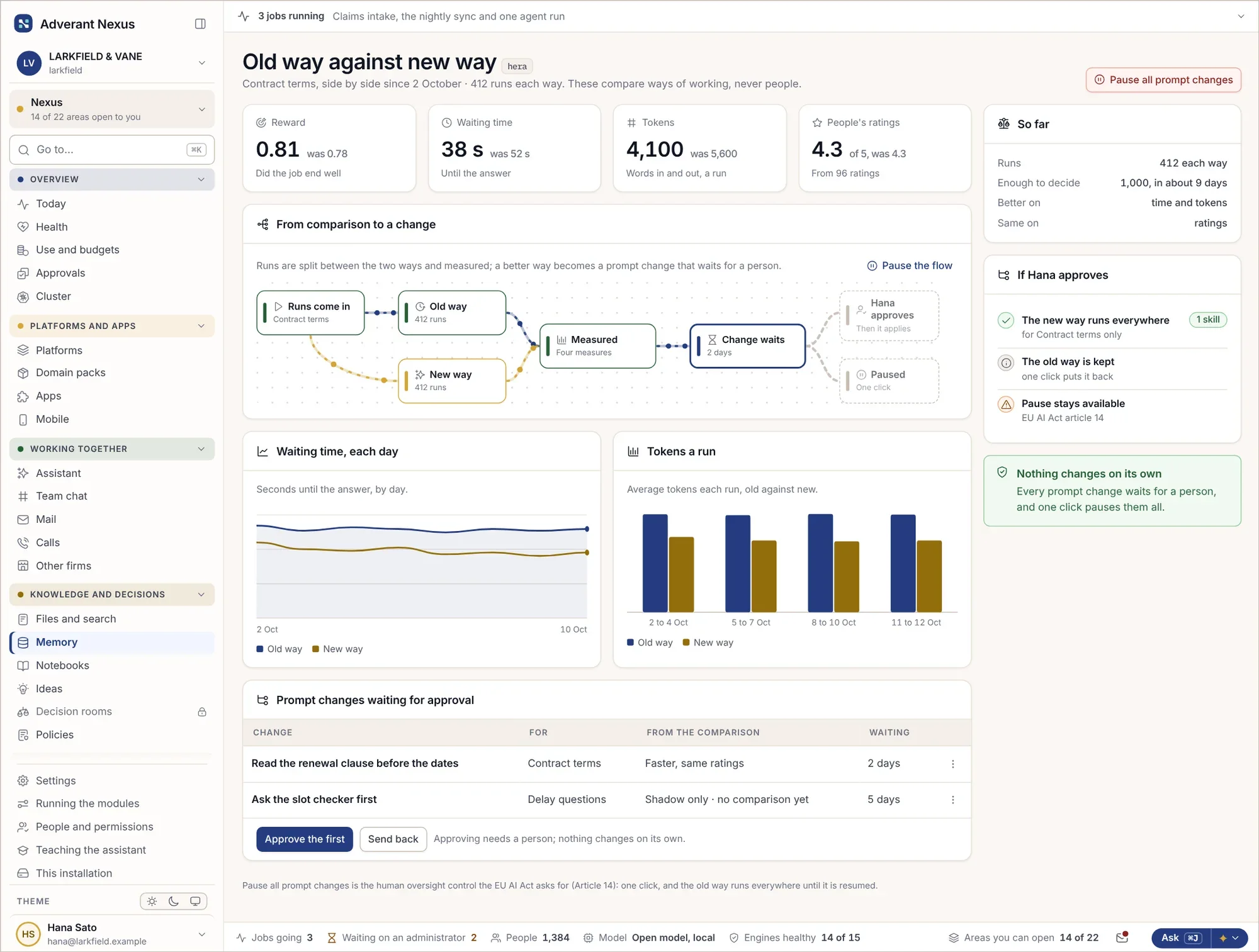Click the jobs running activity icon
This screenshot has width=1259, height=952.
244,16
